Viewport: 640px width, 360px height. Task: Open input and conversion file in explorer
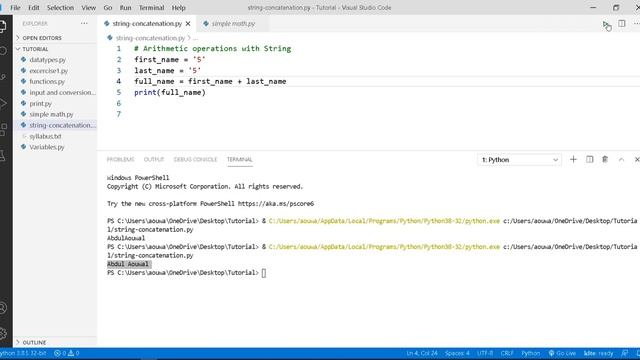click(62, 93)
